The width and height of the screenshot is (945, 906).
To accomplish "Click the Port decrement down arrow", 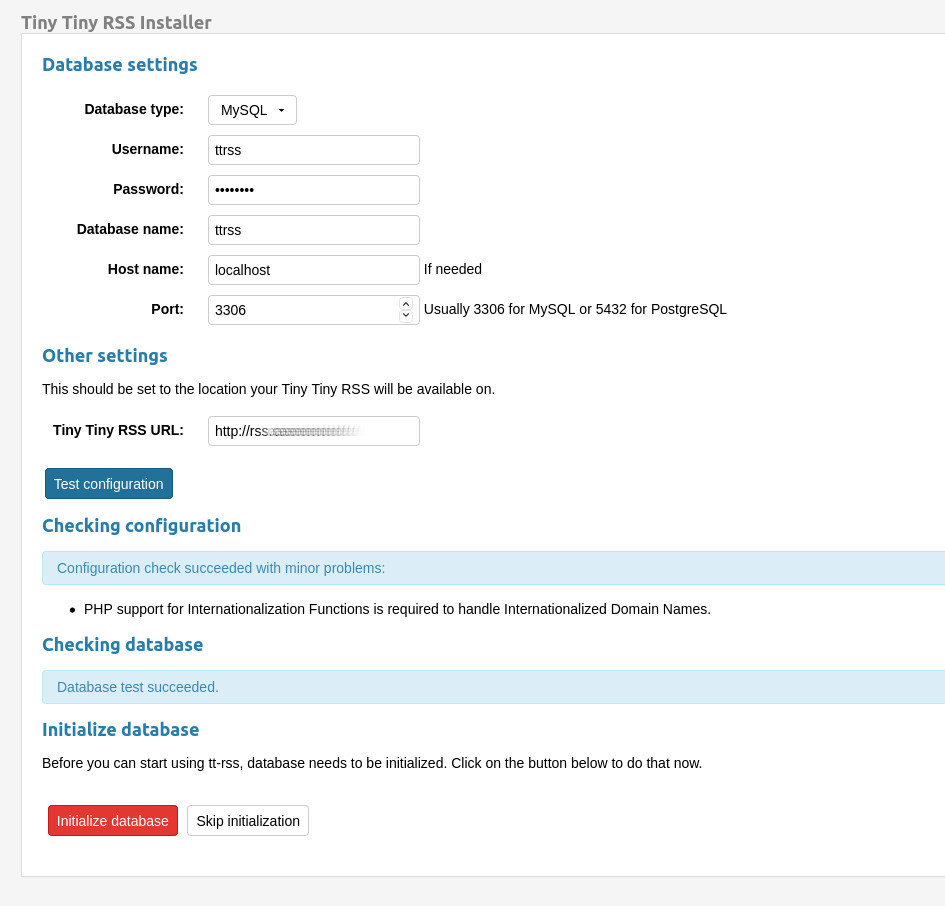I will [405, 316].
